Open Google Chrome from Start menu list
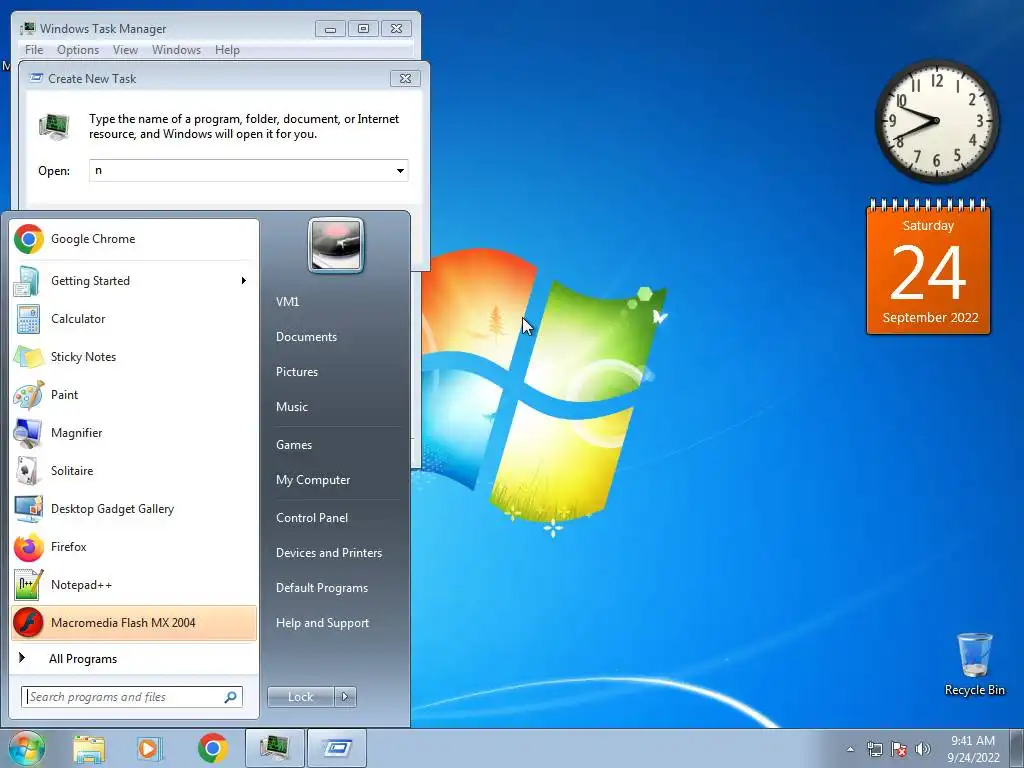1024x768 pixels. 134,239
